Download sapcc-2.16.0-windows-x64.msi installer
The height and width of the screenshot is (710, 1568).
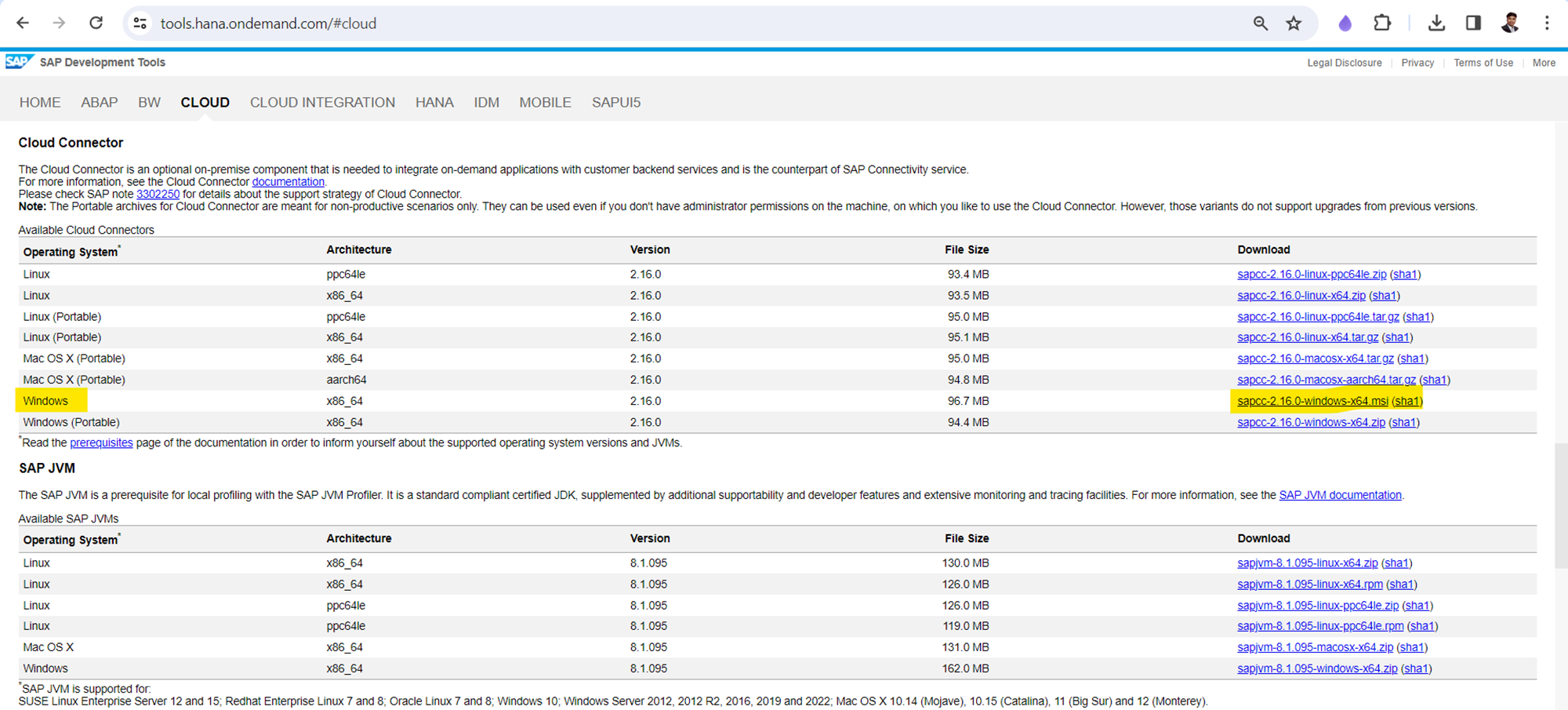[1312, 401]
